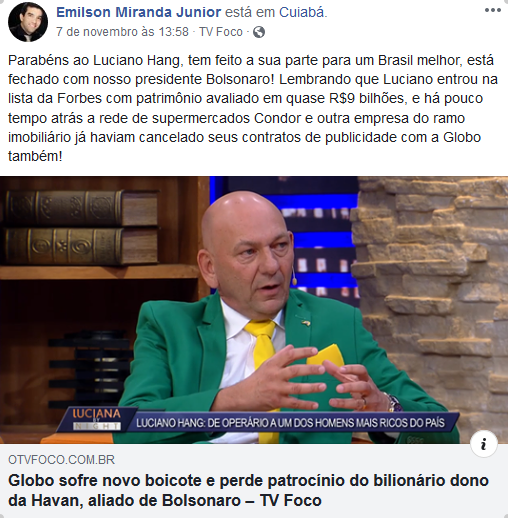Click the caption banner about Luciano Hang

290,423
